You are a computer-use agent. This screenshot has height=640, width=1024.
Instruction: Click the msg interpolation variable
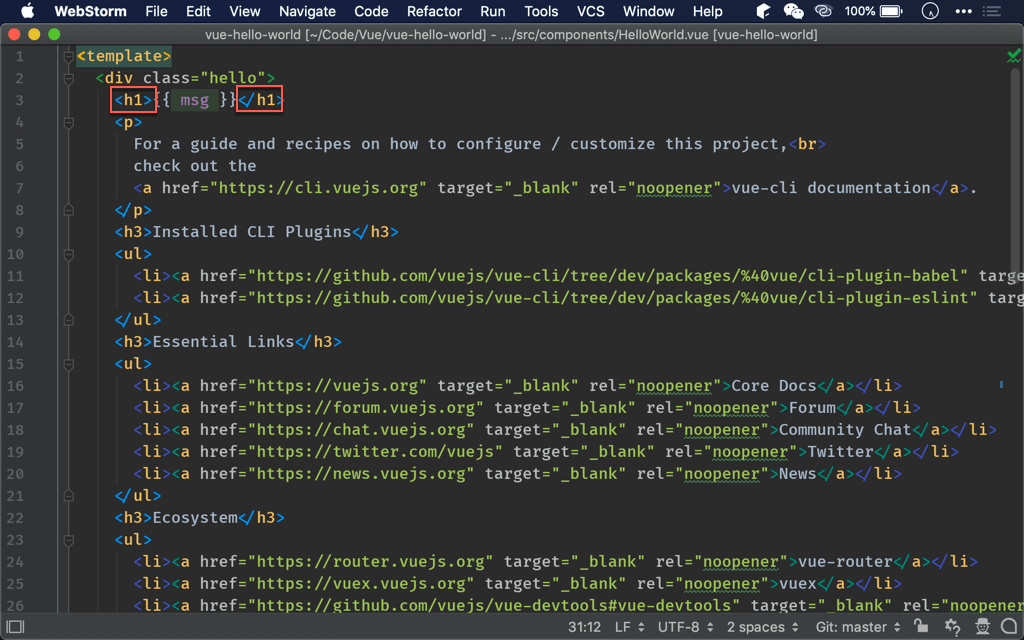tap(195, 100)
